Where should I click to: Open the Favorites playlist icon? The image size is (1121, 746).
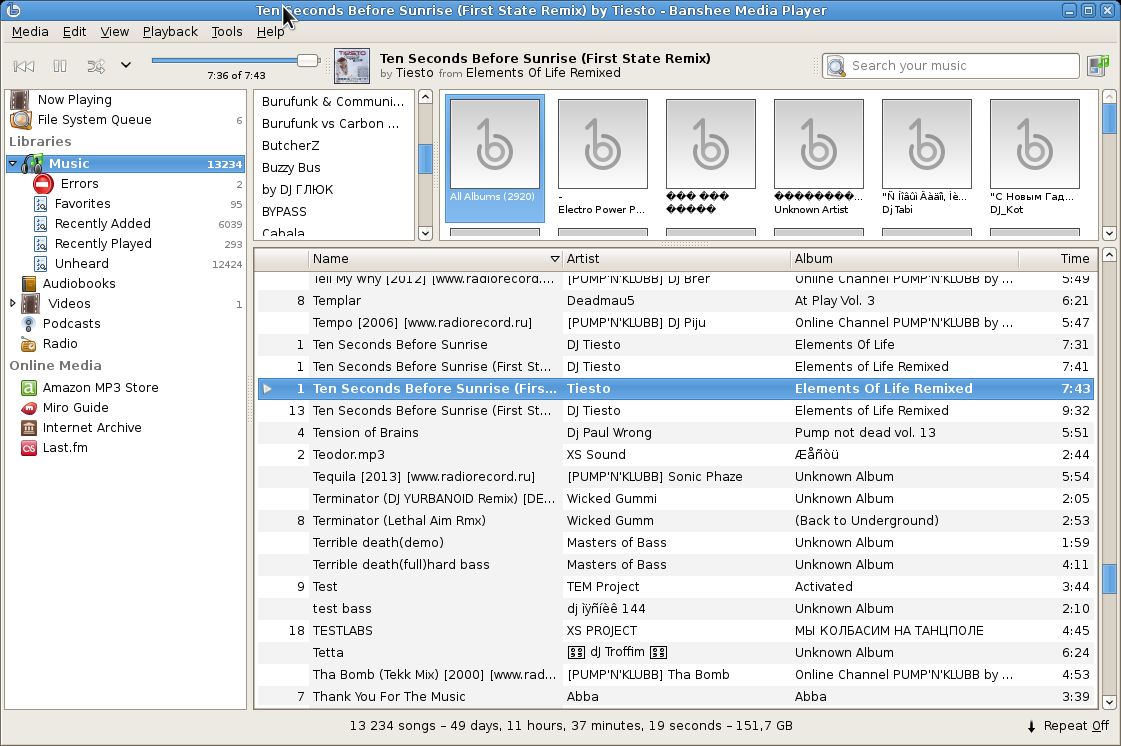tap(41, 204)
